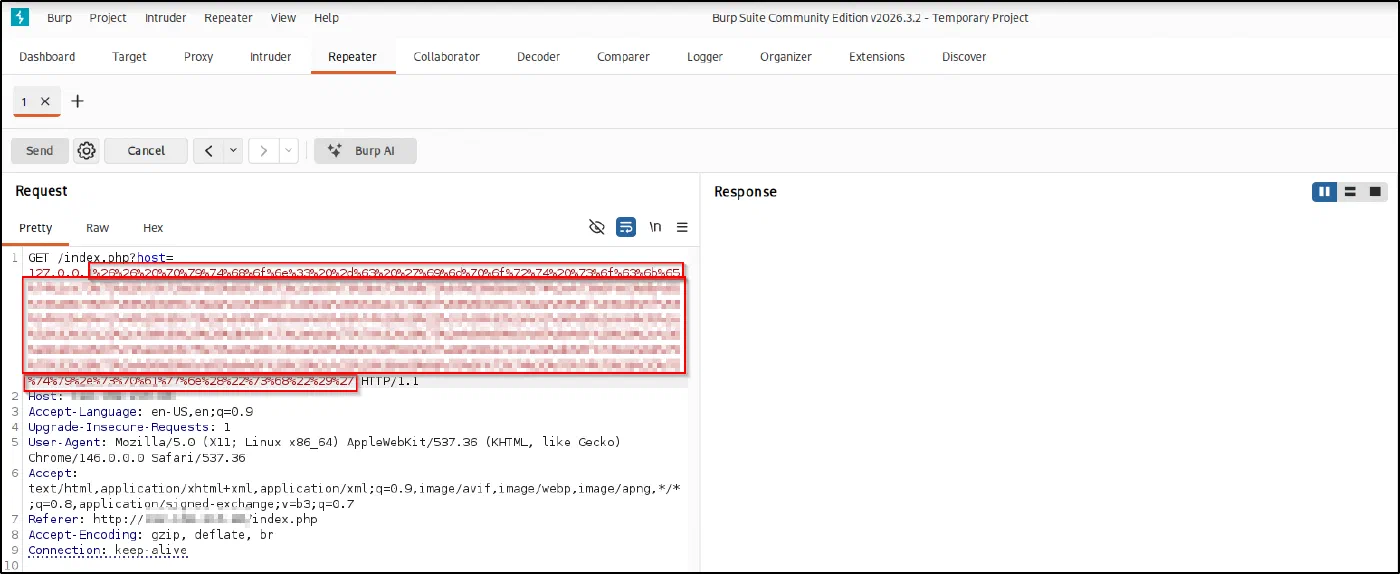The height and width of the screenshot is (574, 1400).
Task: Click the Accept-Language header line
Action: point(141,412)
